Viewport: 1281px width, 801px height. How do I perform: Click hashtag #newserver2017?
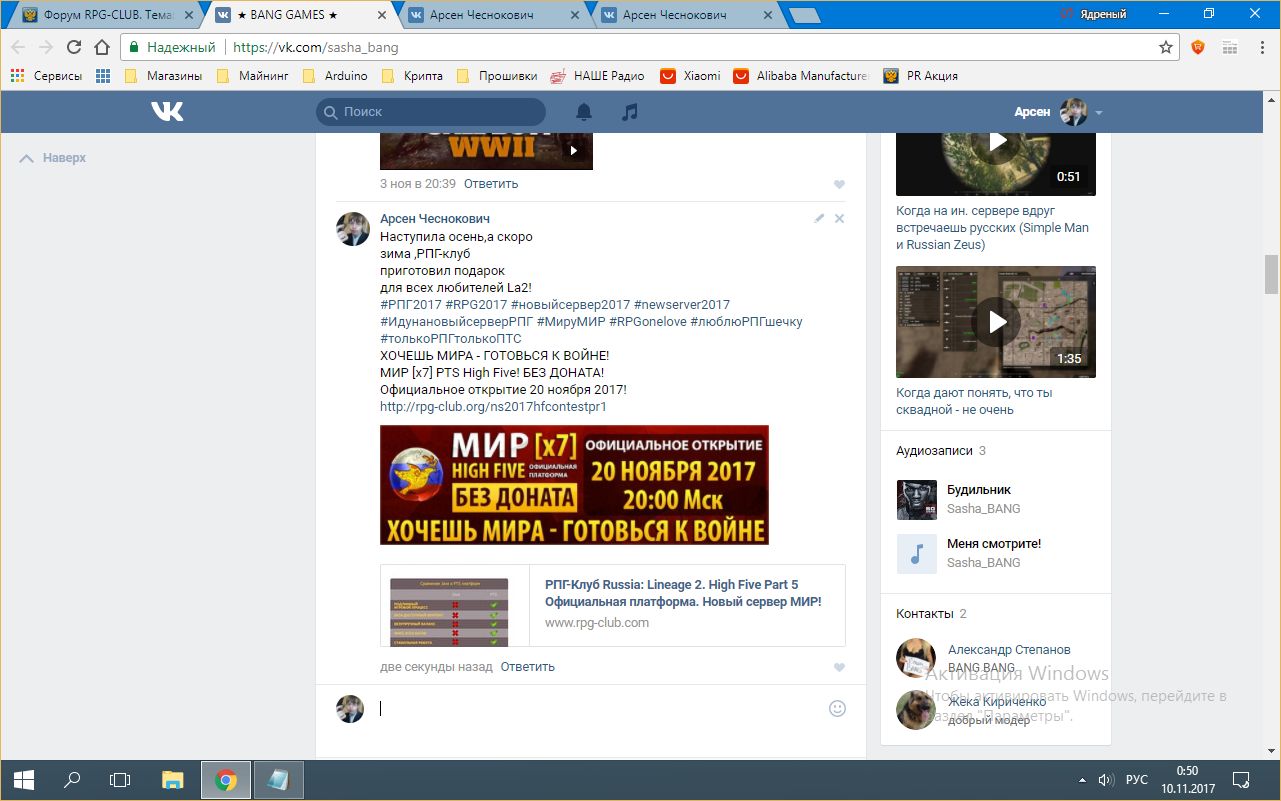[682, 305]
